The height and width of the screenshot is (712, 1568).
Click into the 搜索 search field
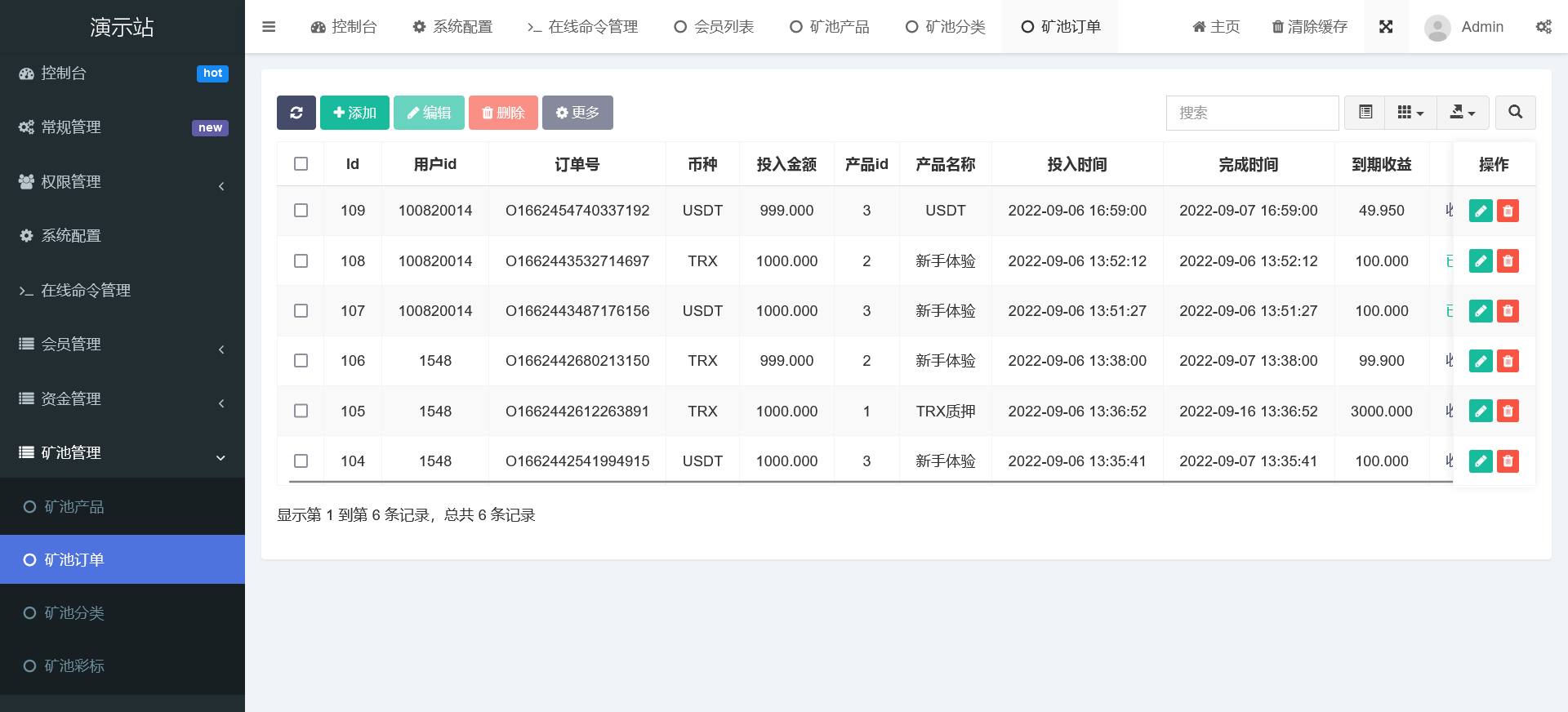tap(1251, 113)
